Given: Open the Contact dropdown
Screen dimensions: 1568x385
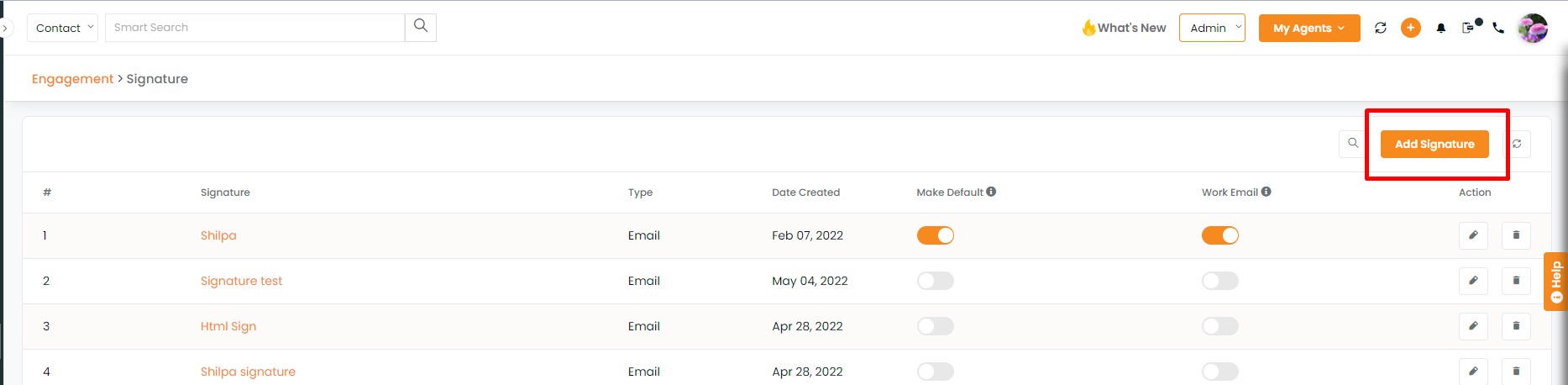Looking at the screenshot, I should 63,28.
